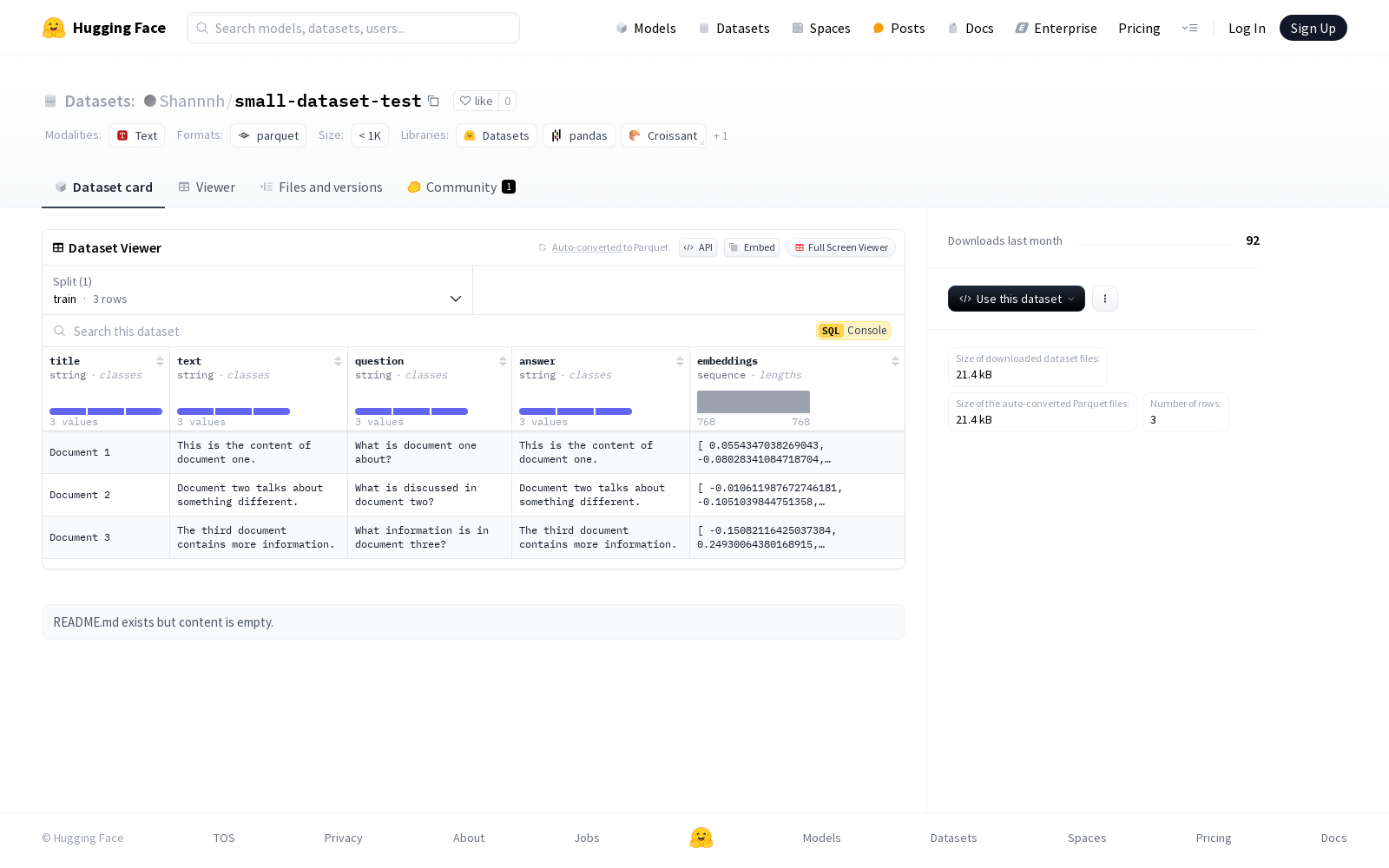Click the Embed button
Image resolution: width=1389 pixels, height=868 pixels.
pos(752,247)
